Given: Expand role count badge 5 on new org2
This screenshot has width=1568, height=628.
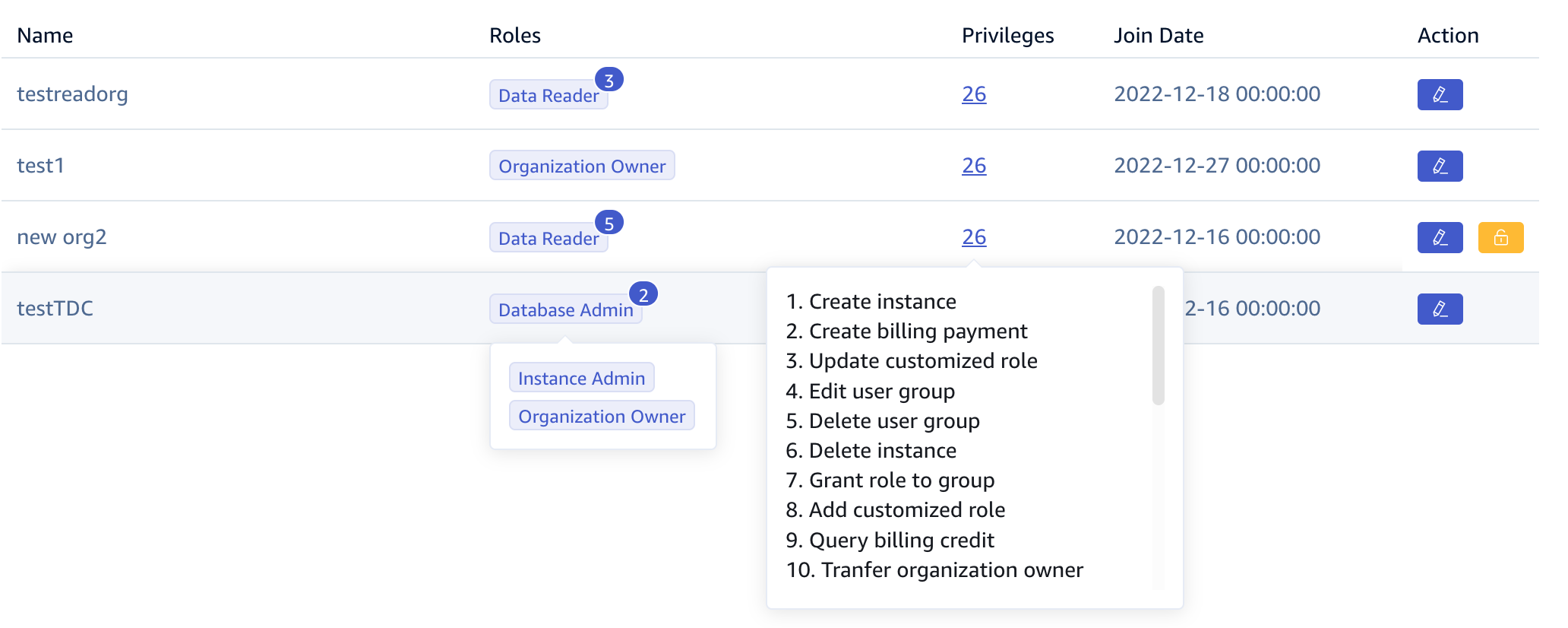Looking at the screenshot, I should pyautogui.click(x=609, y=223).
